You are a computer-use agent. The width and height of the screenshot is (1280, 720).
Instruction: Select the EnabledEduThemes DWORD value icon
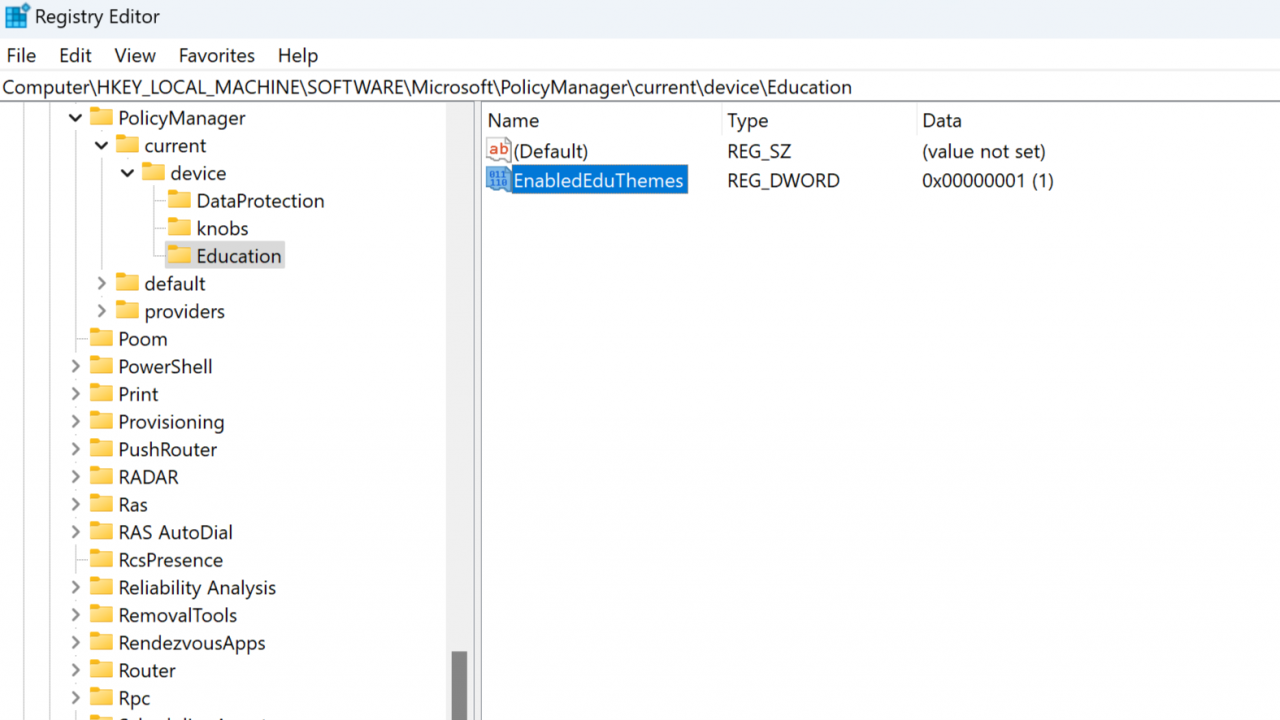coord(498,179)
